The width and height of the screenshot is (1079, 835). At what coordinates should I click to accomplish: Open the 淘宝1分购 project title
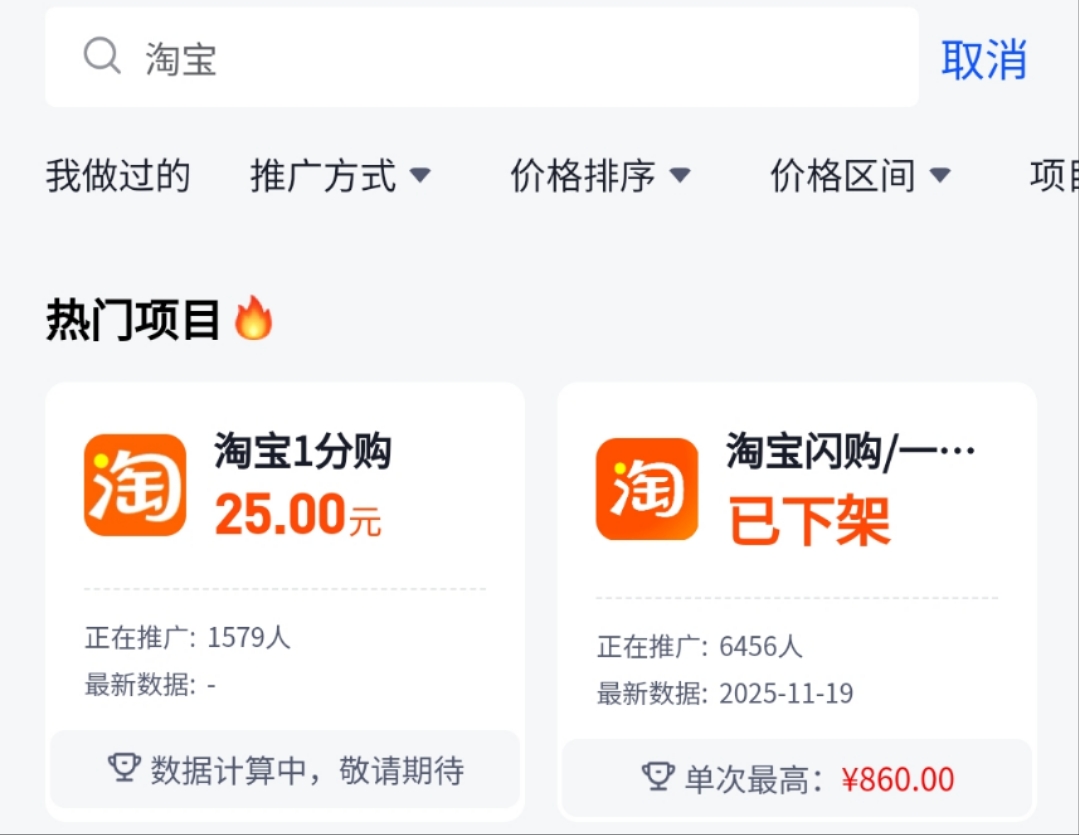coord(303,452)
